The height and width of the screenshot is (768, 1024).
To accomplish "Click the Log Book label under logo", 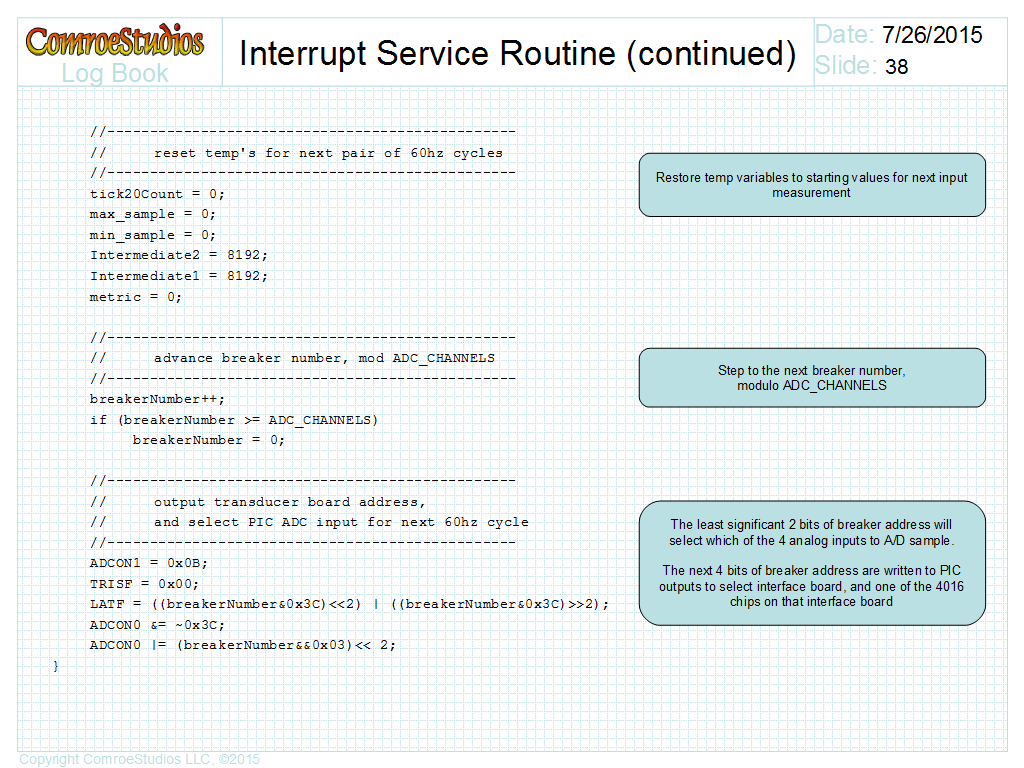I will click(115, 73).
